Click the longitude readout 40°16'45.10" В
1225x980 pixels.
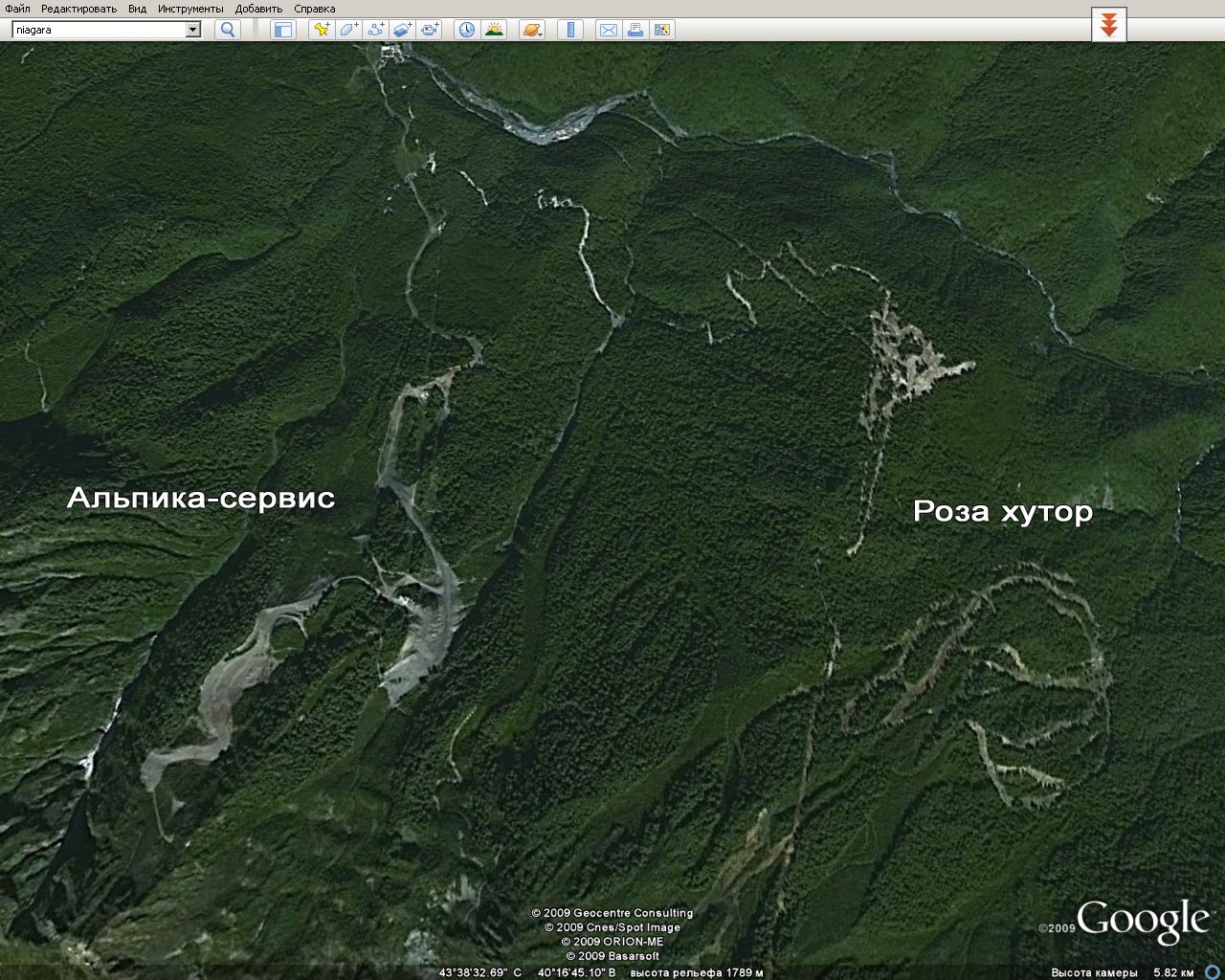pos(576,972)
